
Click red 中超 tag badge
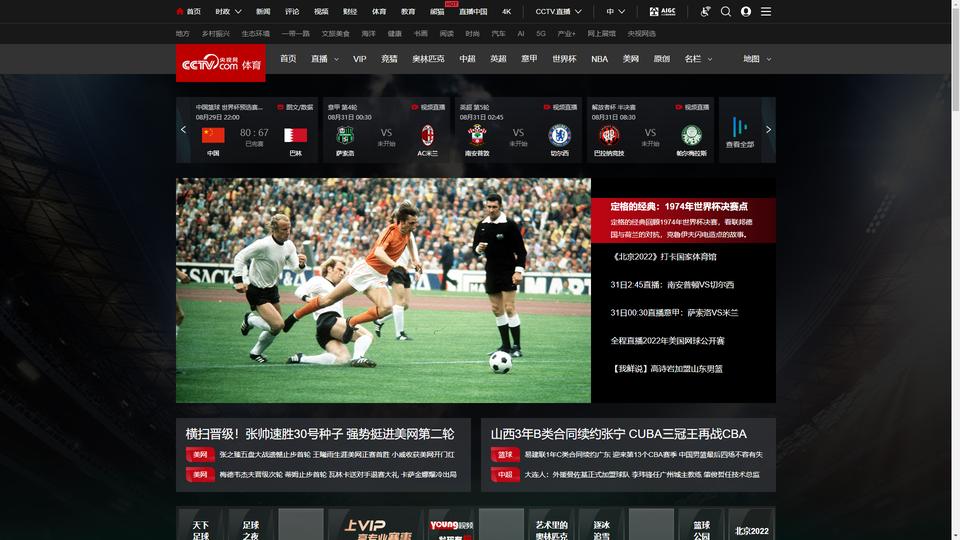(x=505, y=474)
